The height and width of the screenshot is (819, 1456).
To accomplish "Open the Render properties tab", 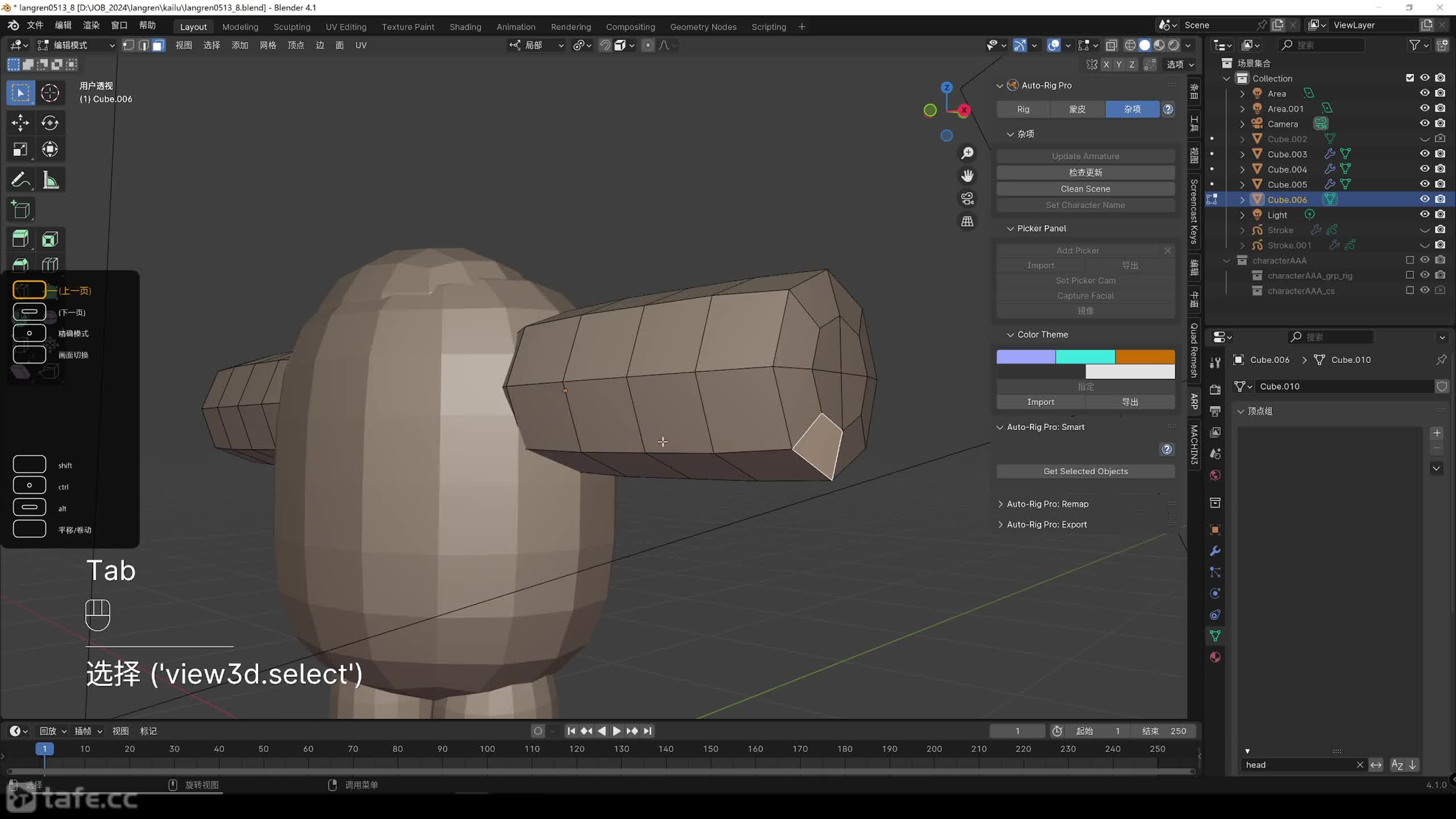I will pyautogui.click(x=1215, y=390).
